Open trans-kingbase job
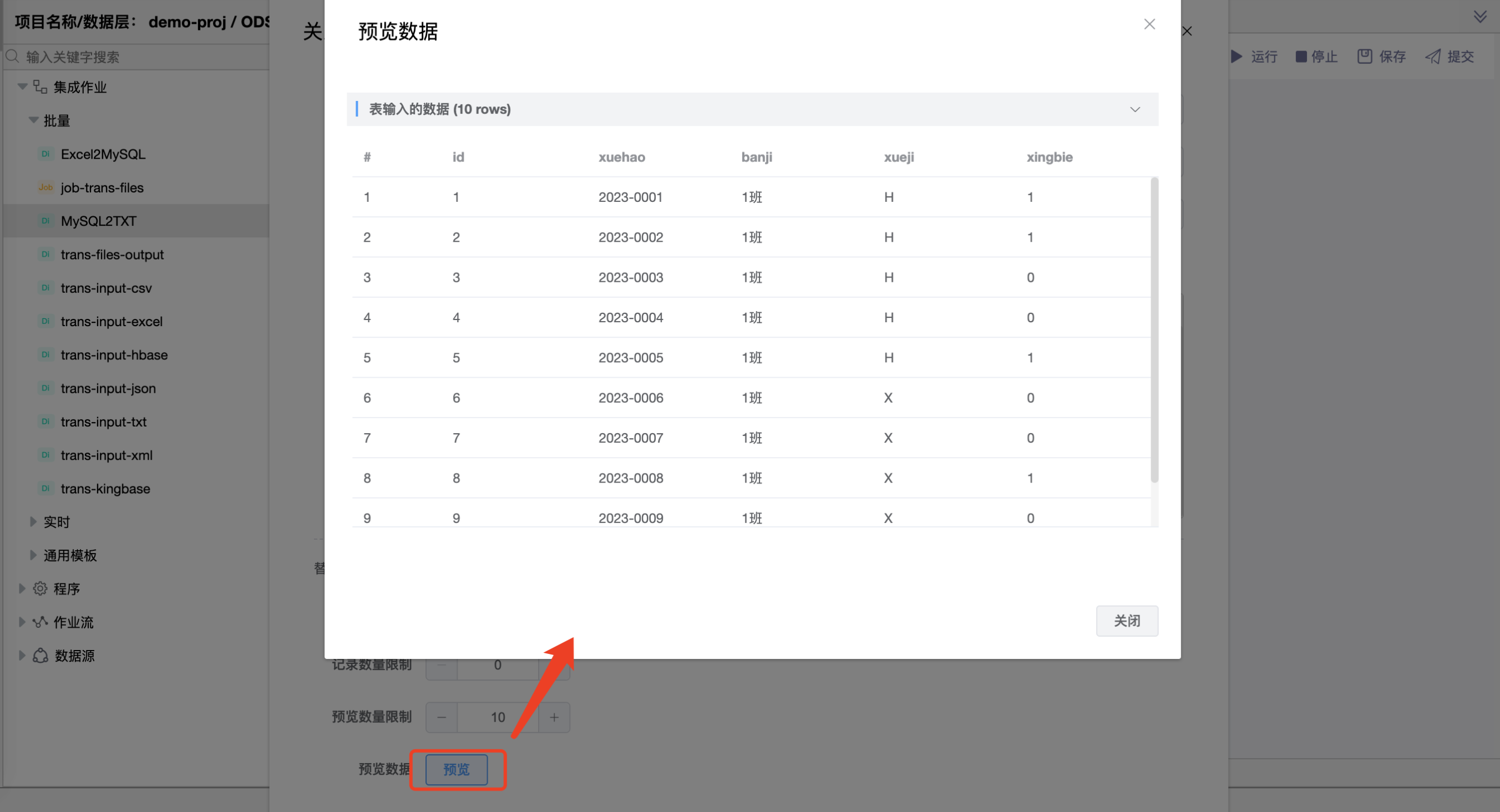This screenshot has height=812, width=1500. tap(105, 489)
